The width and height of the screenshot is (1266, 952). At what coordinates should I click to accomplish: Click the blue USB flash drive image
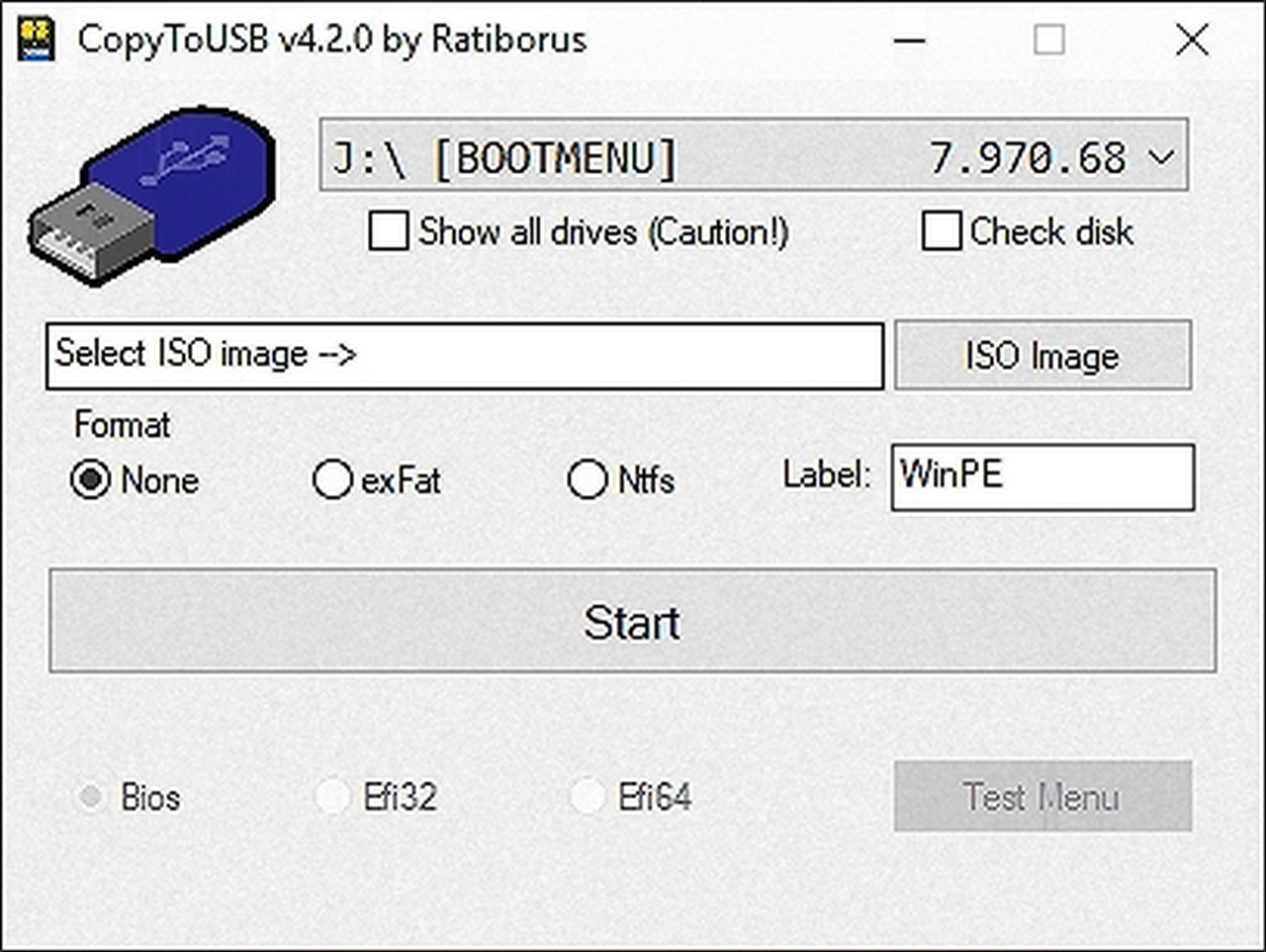pyautogui.click(x=151, y=196)
